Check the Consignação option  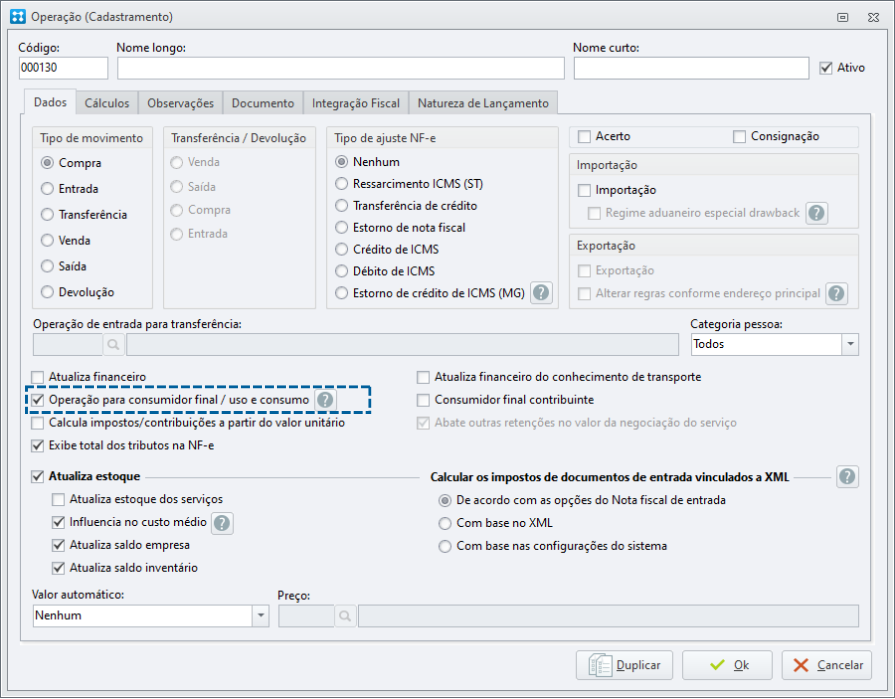coord(739,136)
